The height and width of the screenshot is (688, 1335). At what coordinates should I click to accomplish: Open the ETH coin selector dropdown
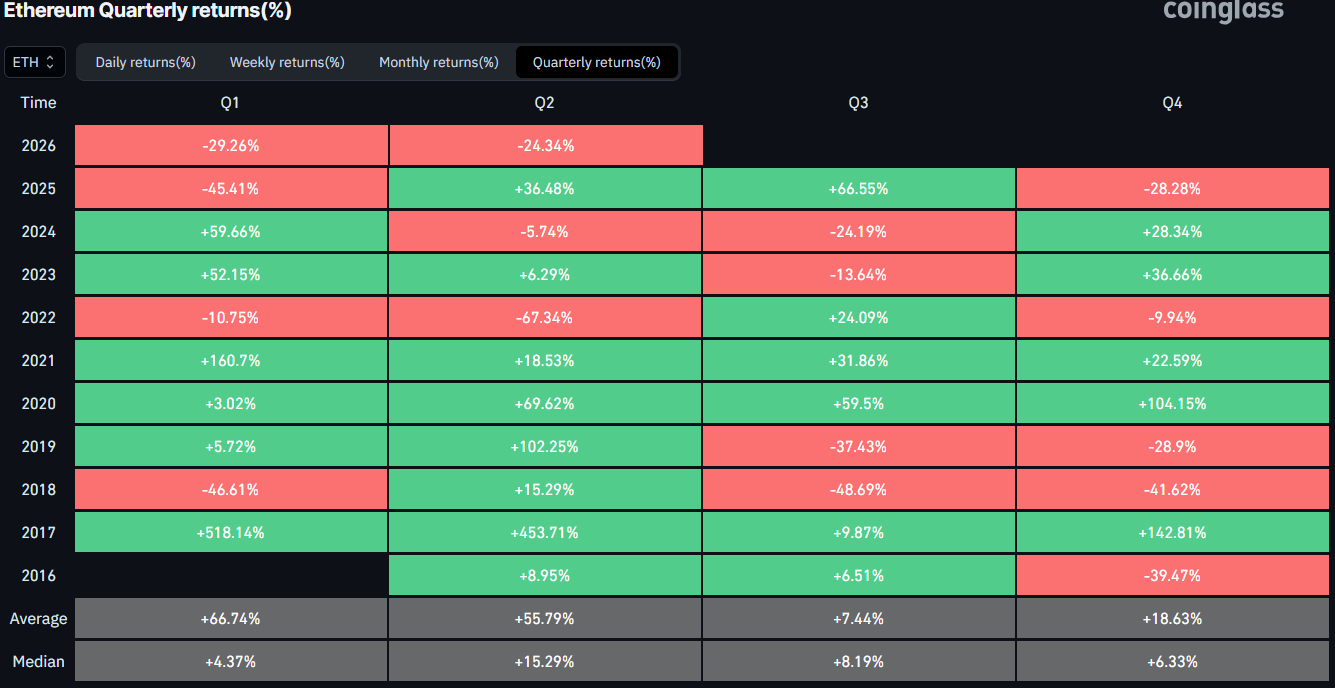35,62
